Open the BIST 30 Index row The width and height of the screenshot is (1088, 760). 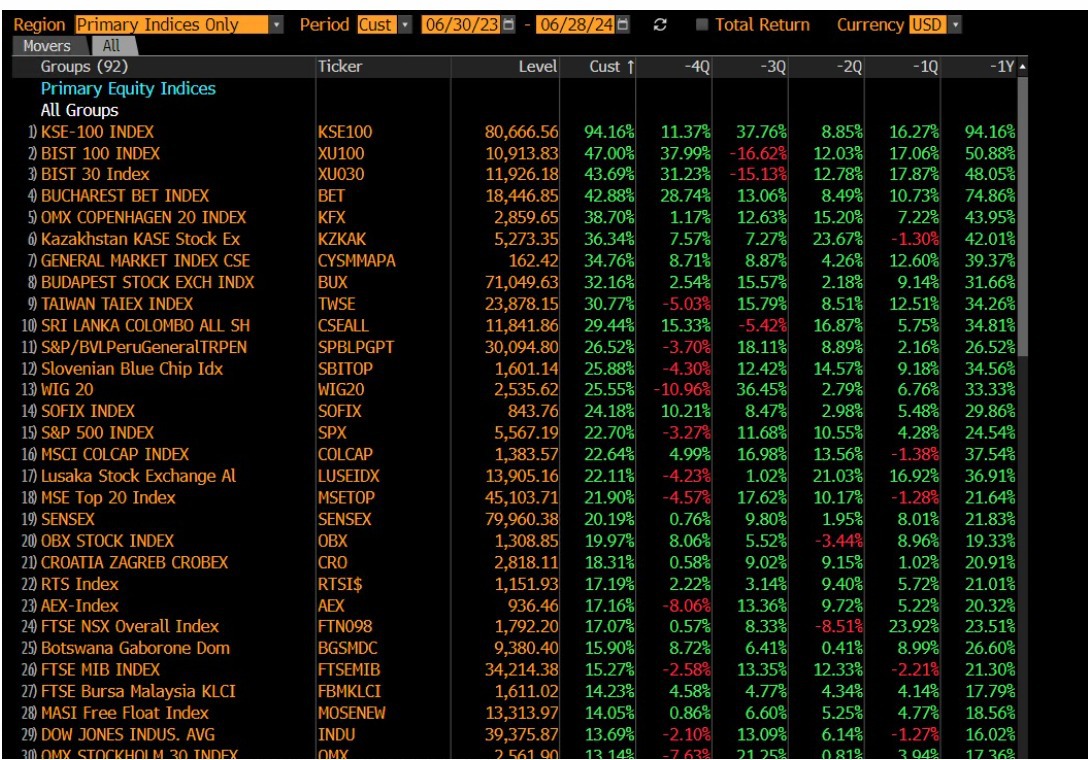[x=514, y=174]
